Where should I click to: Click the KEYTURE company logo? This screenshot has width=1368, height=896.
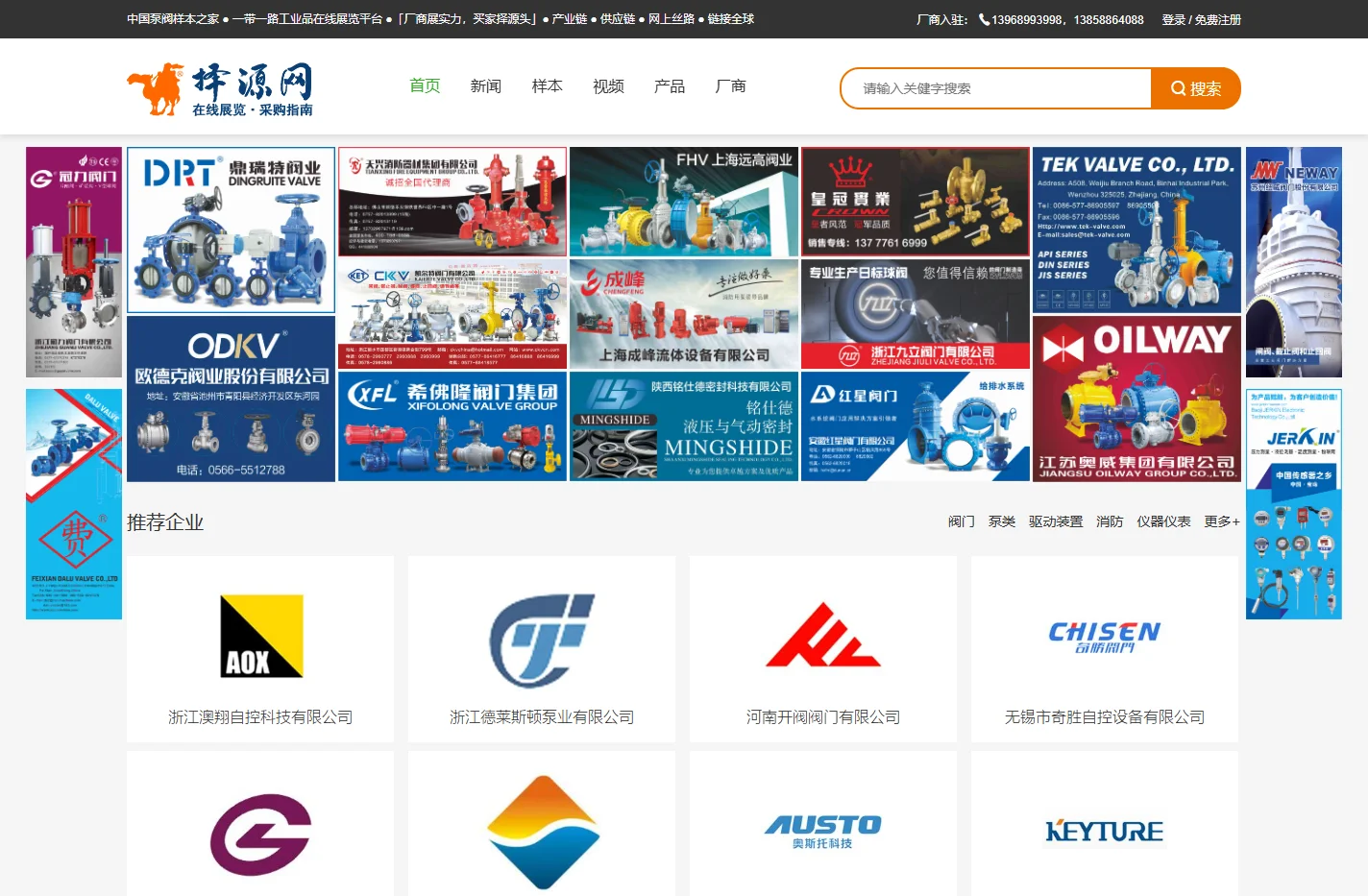tap(1105, 832)
